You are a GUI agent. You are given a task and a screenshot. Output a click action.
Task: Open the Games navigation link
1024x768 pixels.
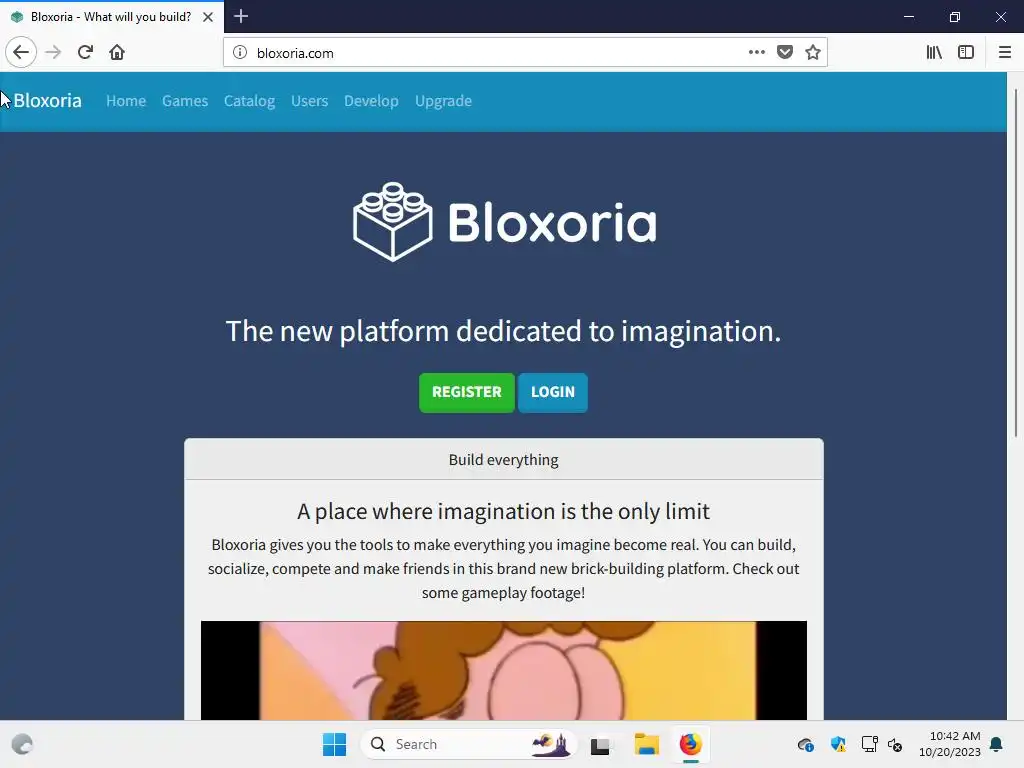click(x=185, y=101)
